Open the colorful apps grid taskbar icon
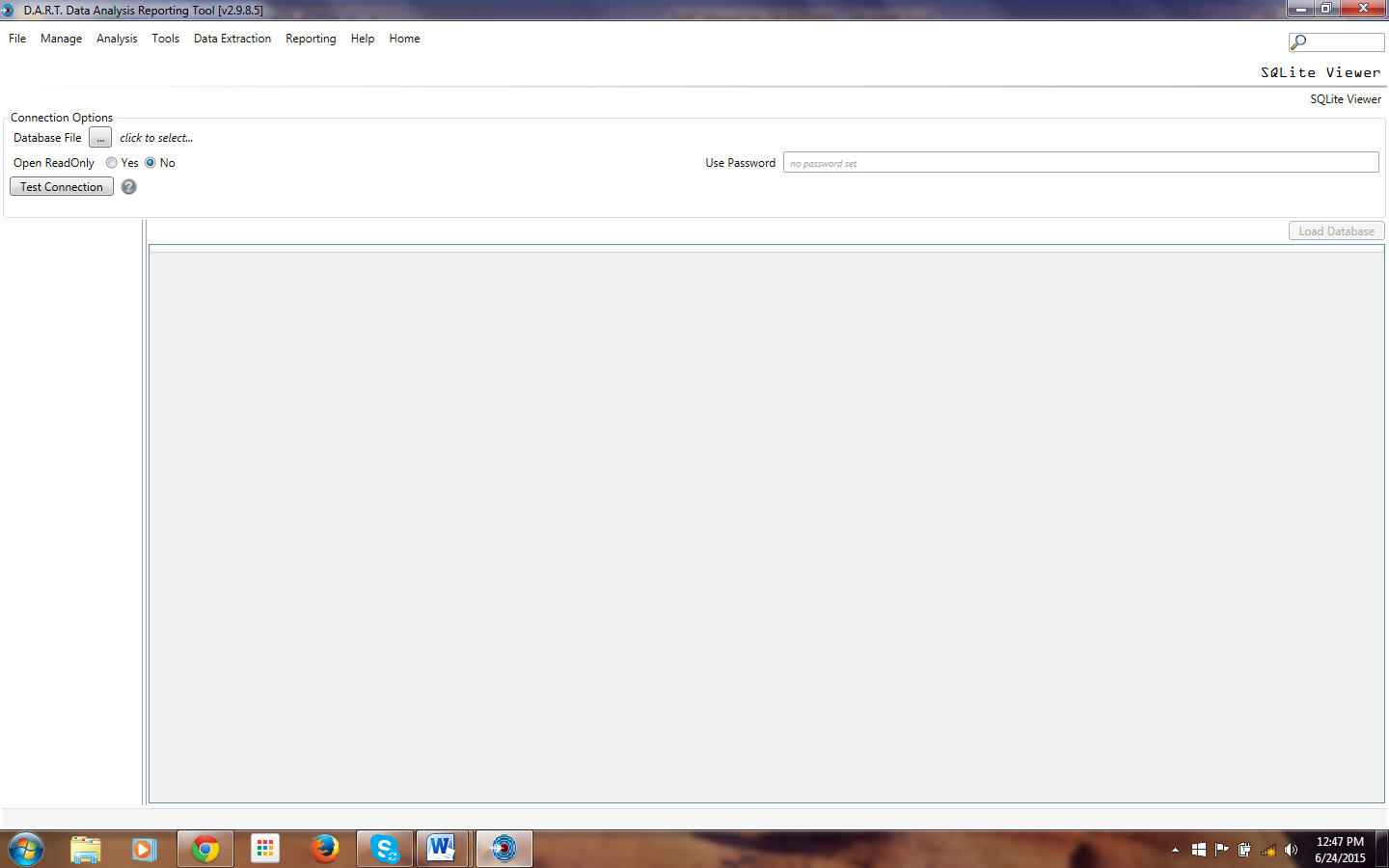Image resolution: width=1389 pixels, height=868 pixels. pos(265,849)
